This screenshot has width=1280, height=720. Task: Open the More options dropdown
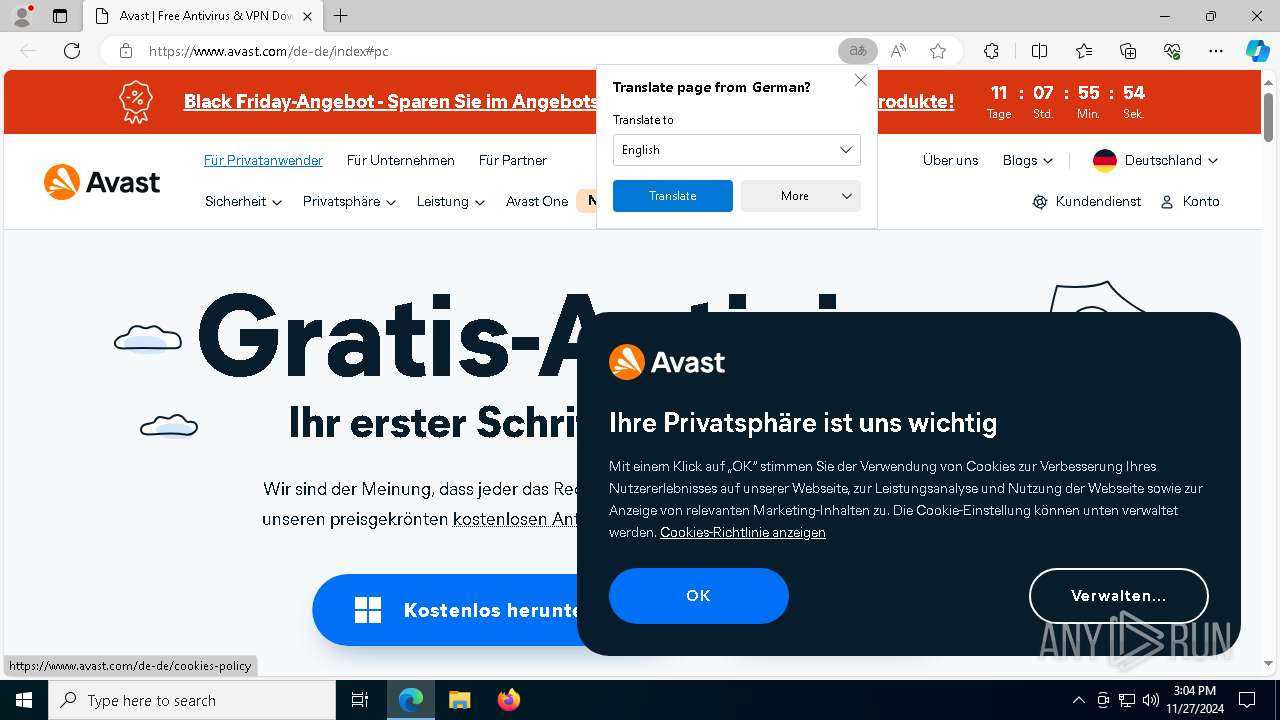click(x=801, y=196)
